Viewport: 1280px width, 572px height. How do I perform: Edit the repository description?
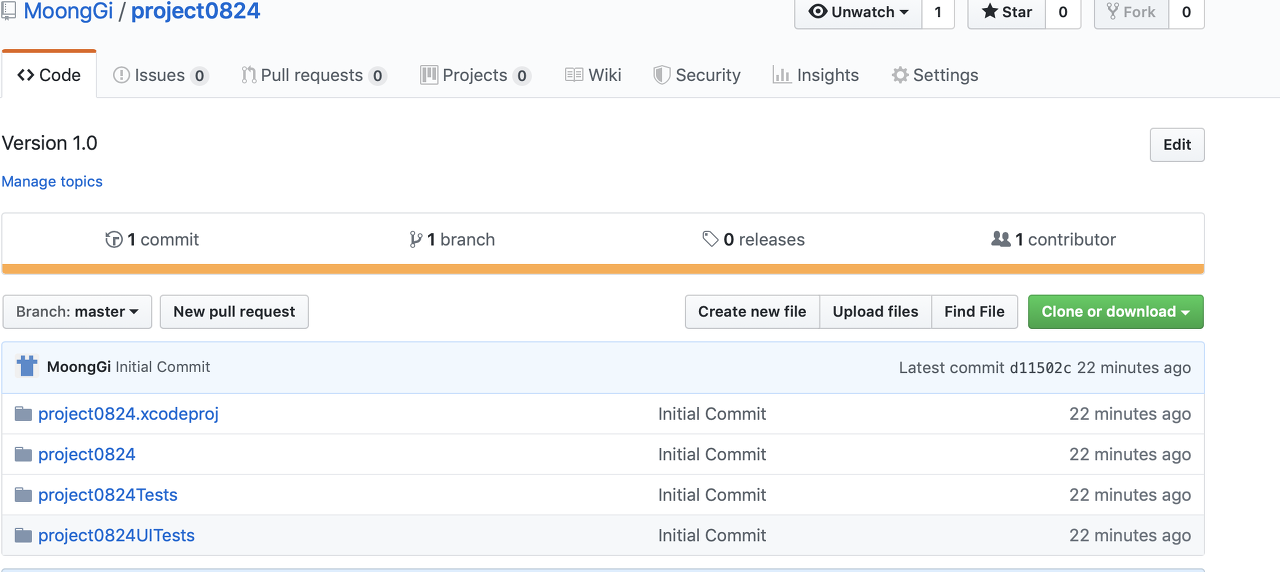(1177, 145)
